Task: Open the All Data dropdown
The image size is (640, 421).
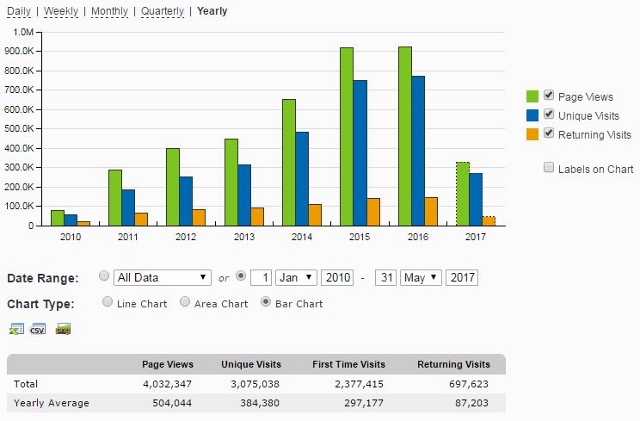Action: [x=163, y=277]
